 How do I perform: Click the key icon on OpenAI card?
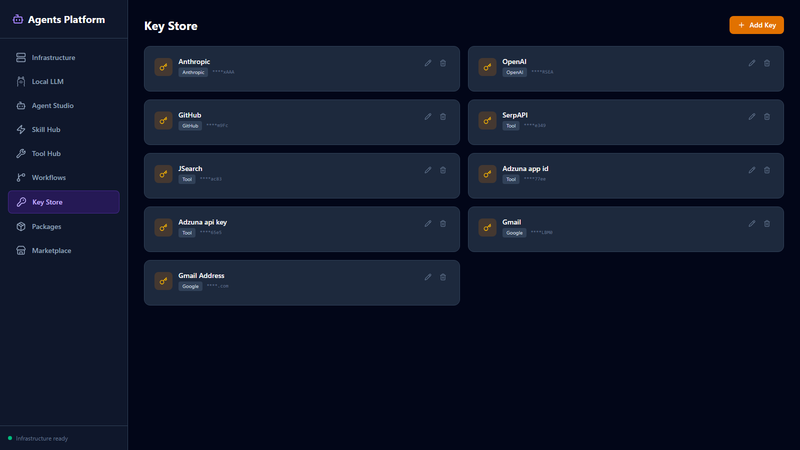[x=487, y=68]
